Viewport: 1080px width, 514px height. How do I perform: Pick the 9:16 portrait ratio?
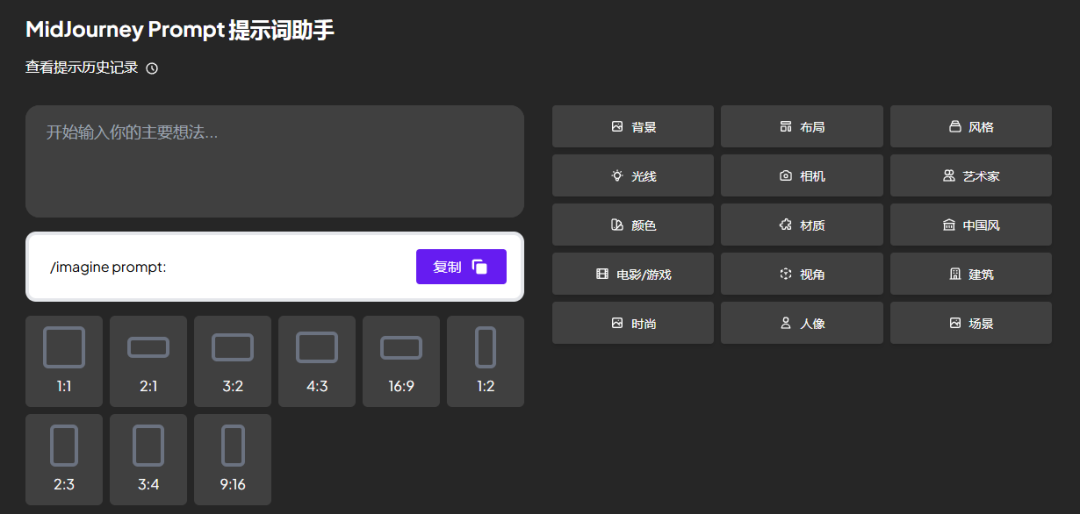coord(233,459)
